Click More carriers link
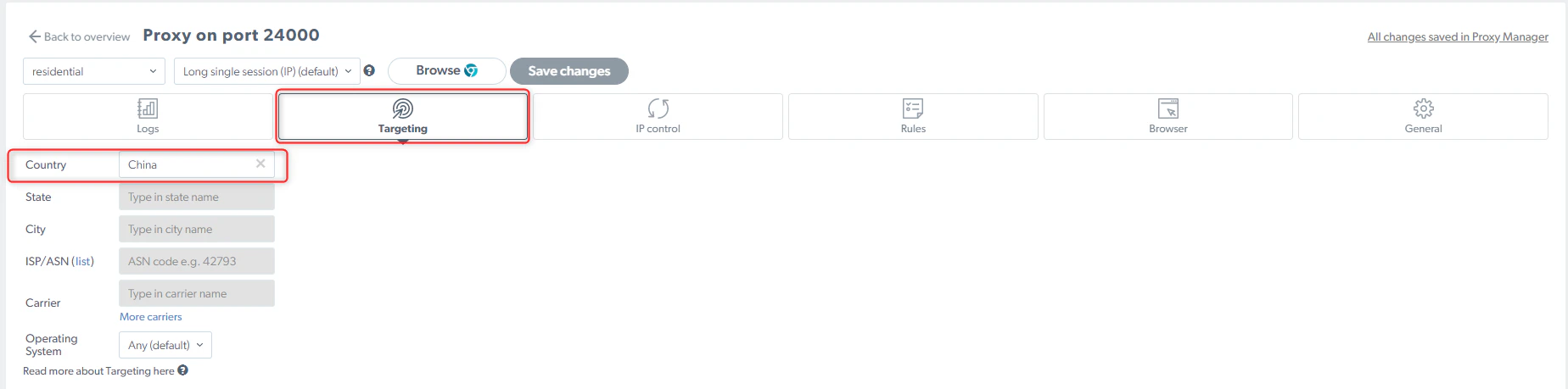The image size is (1568, 389). pos(151,317)
